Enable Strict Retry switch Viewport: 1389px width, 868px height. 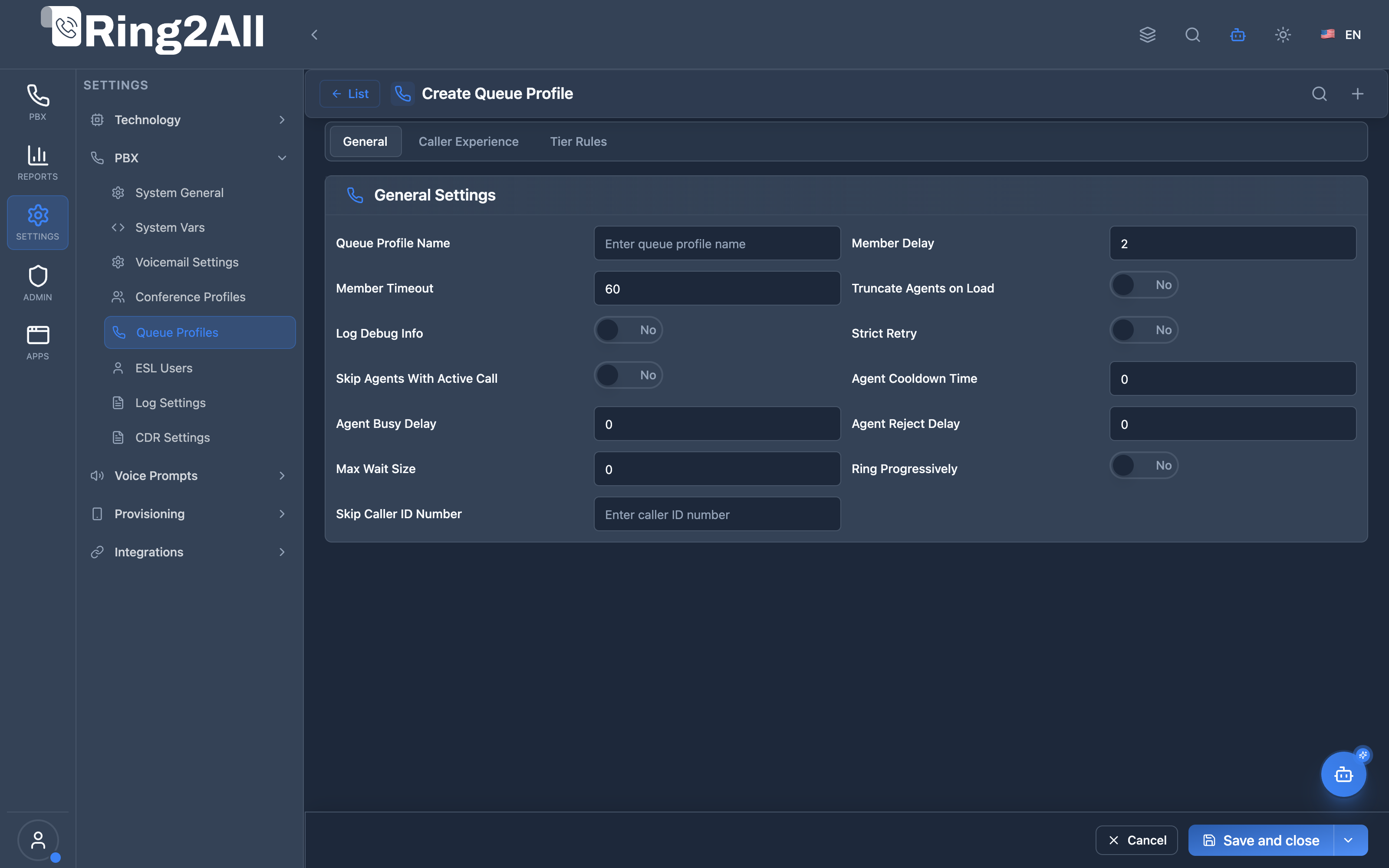[1144, 330]
